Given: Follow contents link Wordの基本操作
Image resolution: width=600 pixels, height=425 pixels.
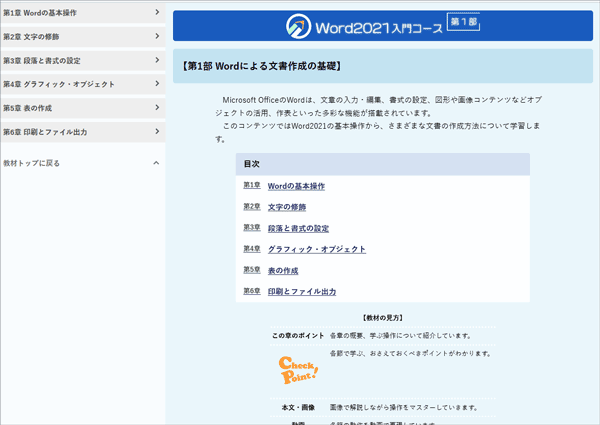Looking at the screenshot, I should 296,186.
